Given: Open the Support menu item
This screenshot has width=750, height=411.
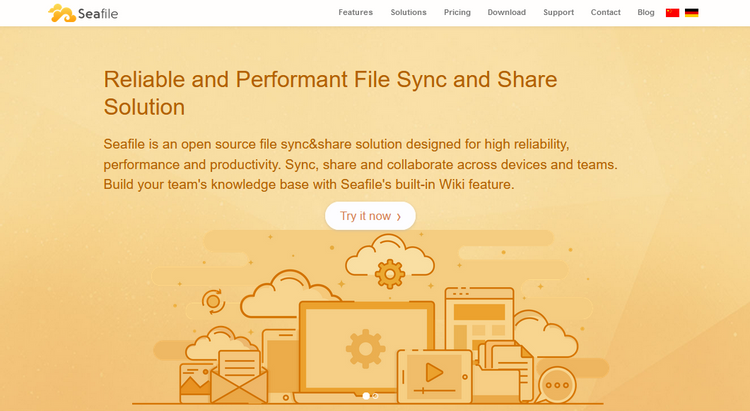Looking at the screenshot, I should [x=558, y=12].
